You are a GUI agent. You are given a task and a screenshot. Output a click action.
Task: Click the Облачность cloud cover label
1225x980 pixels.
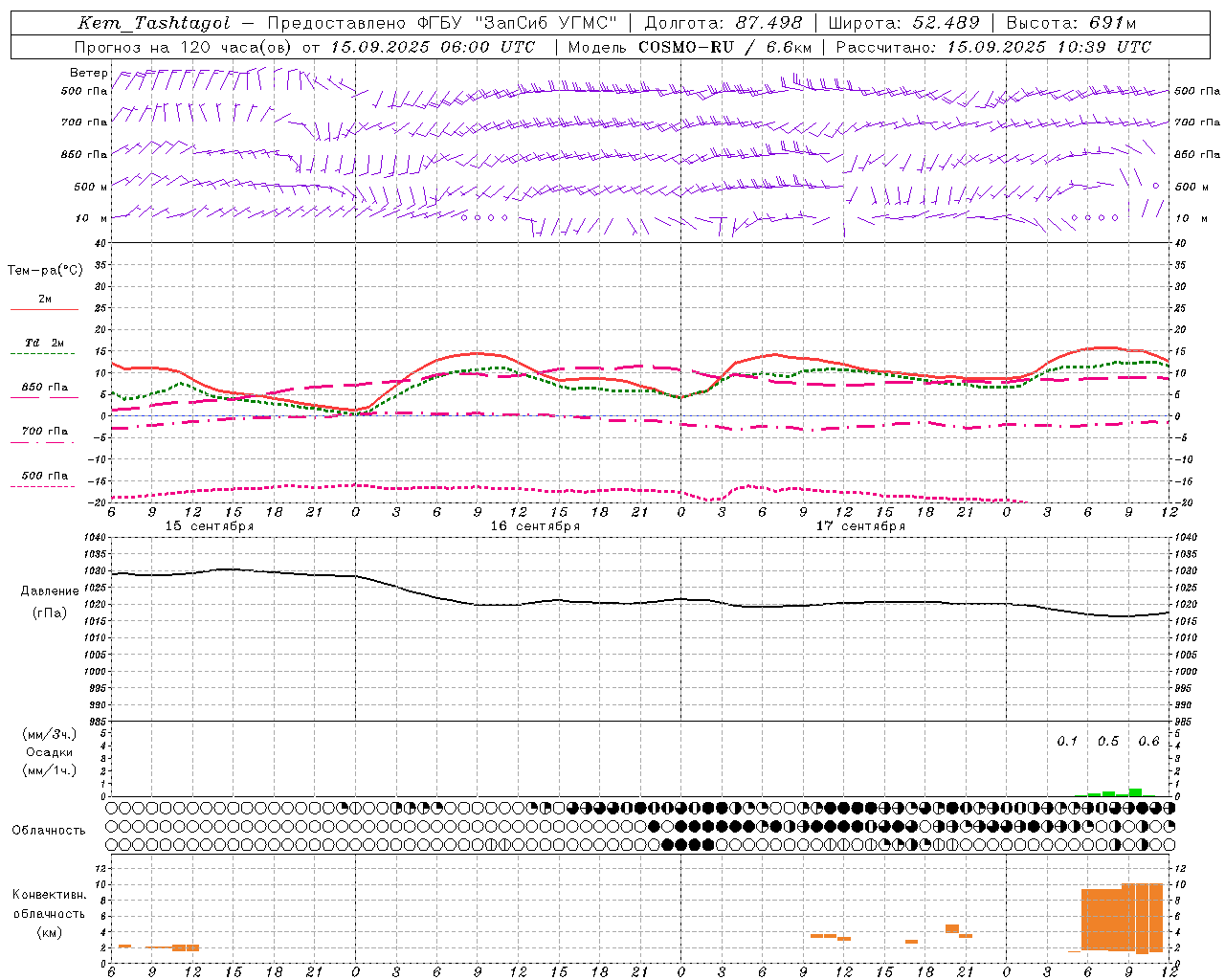[x=49, y=831]
